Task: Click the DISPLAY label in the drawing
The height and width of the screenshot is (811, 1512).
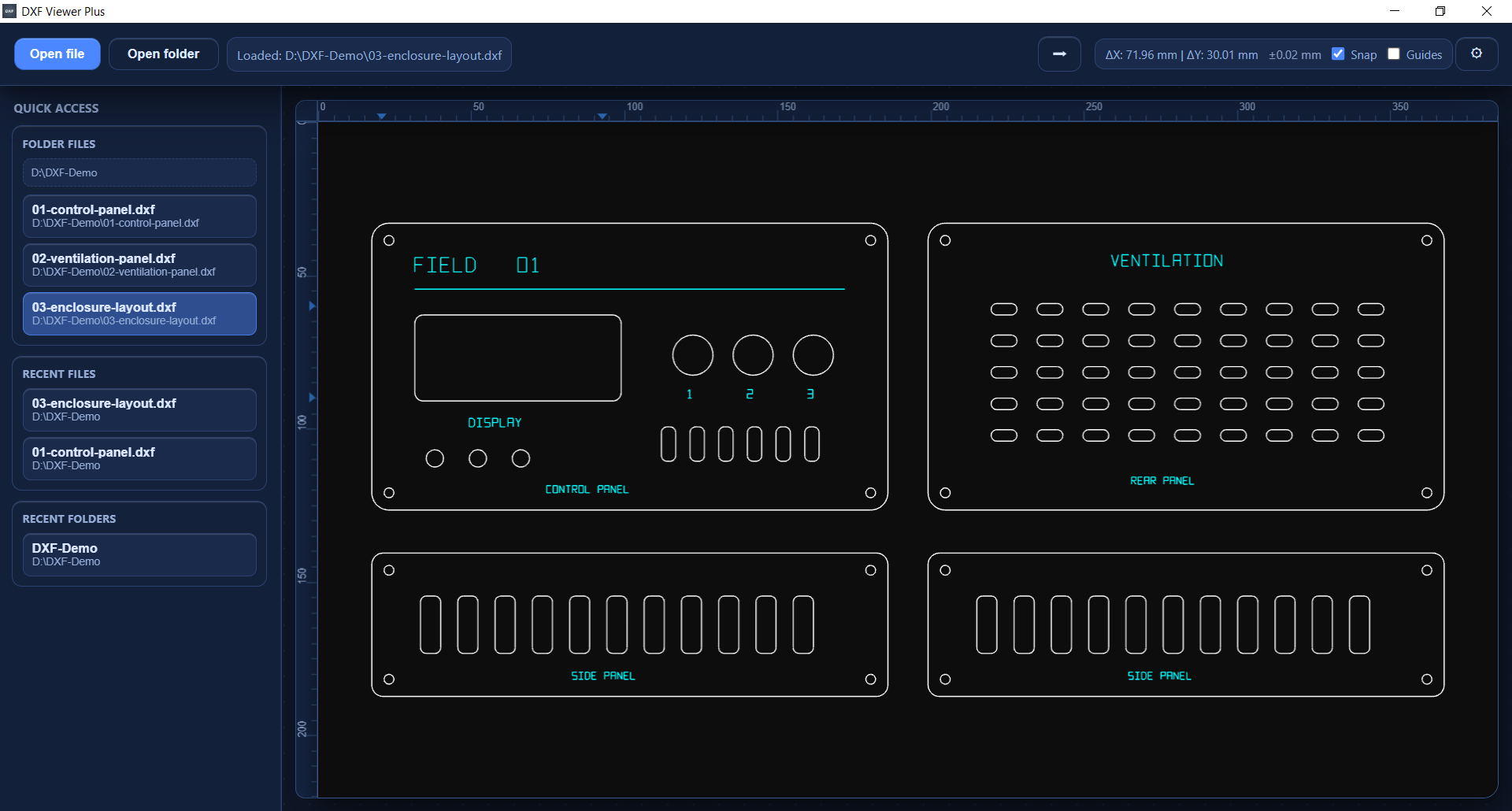Action: tap(495, 423)
